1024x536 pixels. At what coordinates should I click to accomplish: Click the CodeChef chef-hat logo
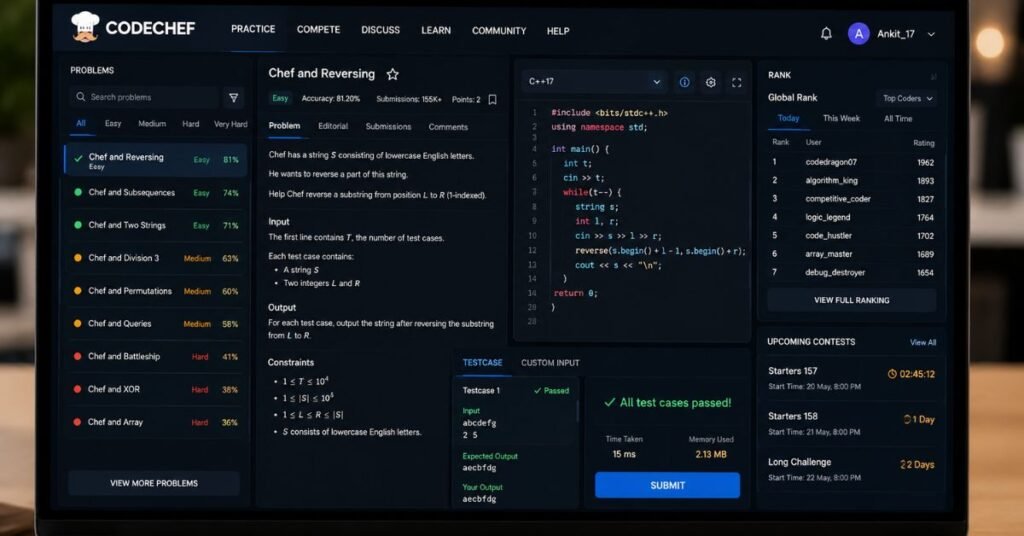[85, 27]
